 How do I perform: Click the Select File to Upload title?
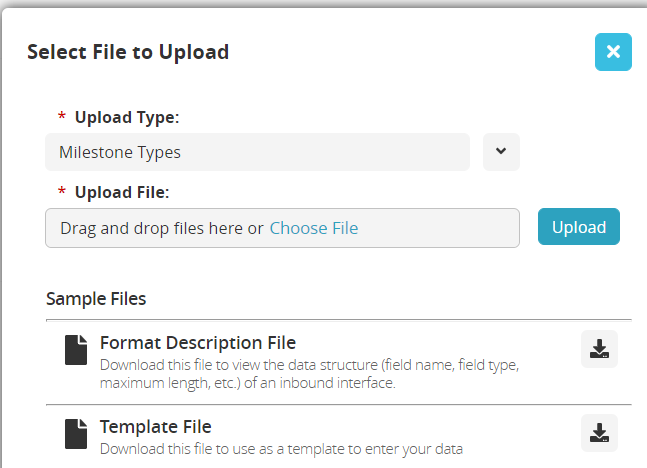[128, 52]
